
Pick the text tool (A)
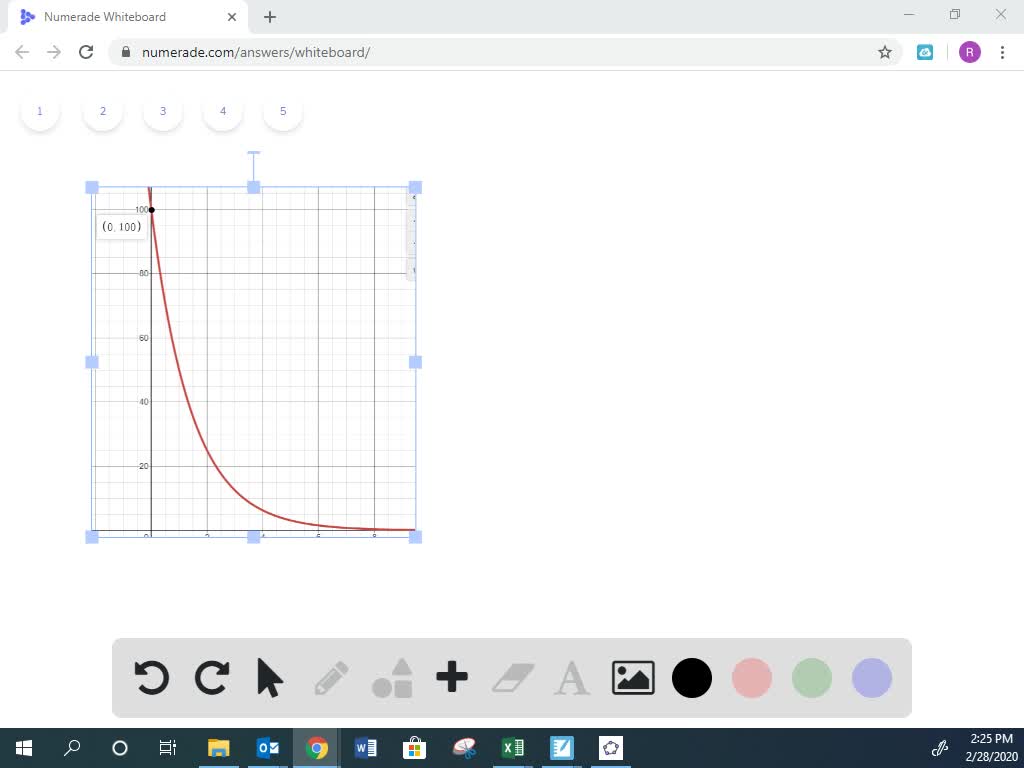[x=571, y=678]
